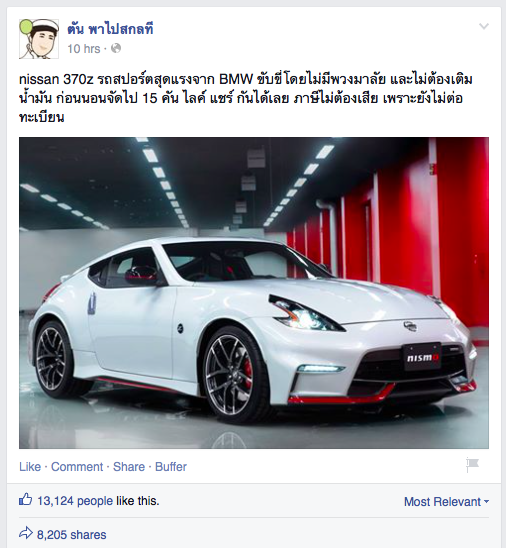This screenshot has width=506, height=548.
Task: Open the page name ตัน พาไปสกลที
Action: tap(110, 29)
